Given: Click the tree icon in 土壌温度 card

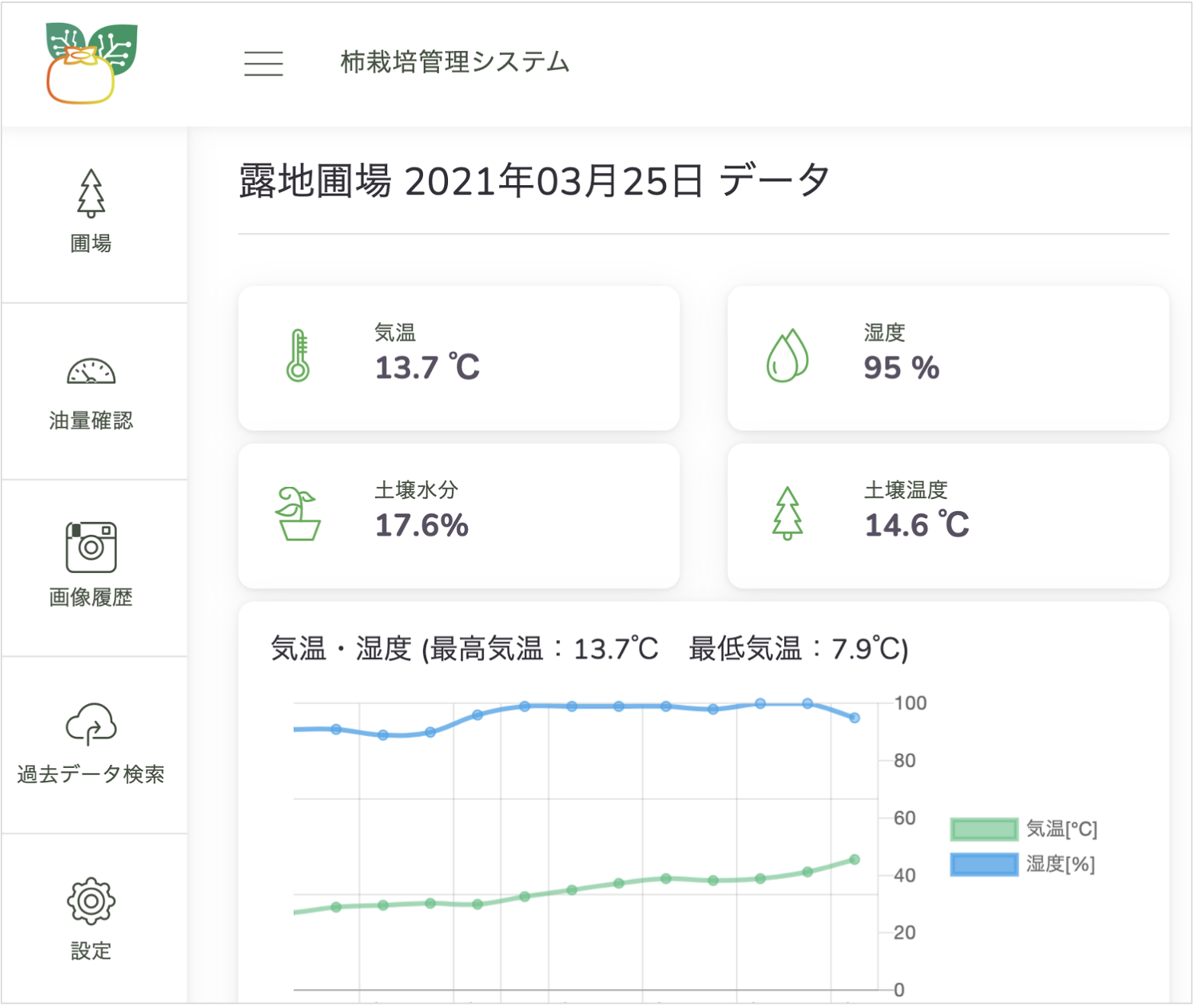Looking at the screenshot, I should click(x=787, y=514).
